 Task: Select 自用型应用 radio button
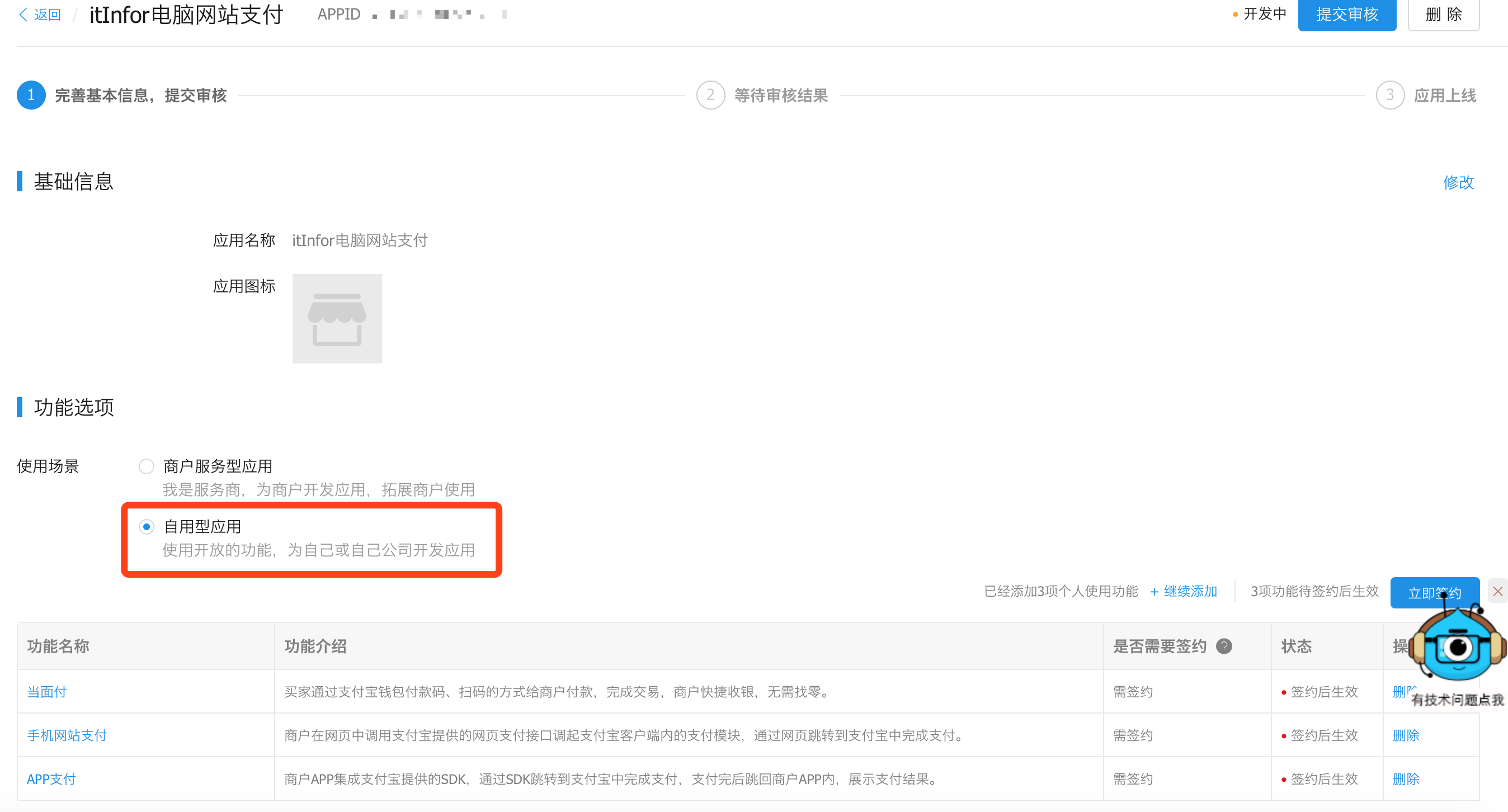pyautogui.click(x=147, y=527)
